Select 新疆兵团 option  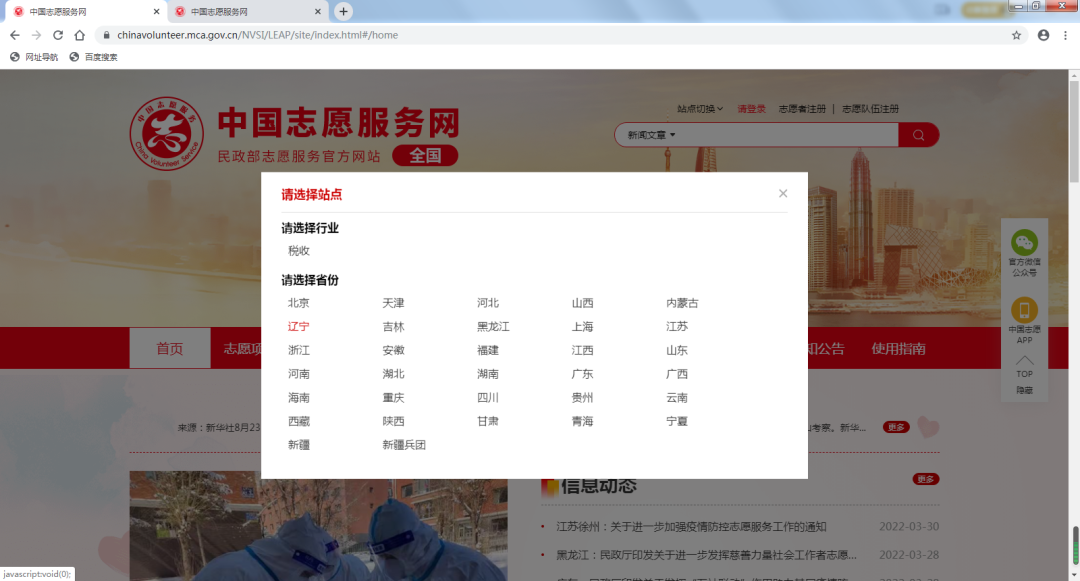[404, 445]
